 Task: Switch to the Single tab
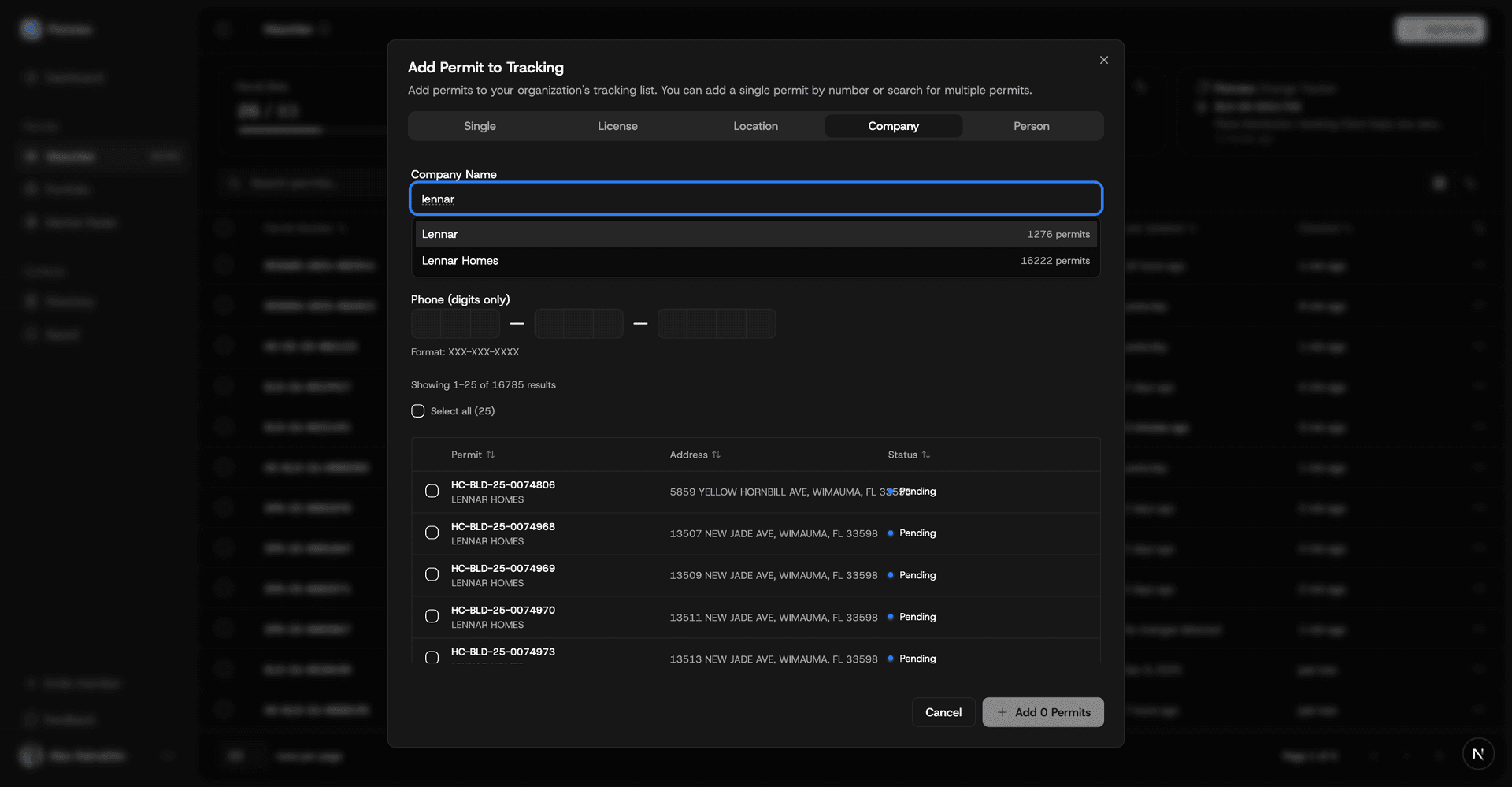480,126
